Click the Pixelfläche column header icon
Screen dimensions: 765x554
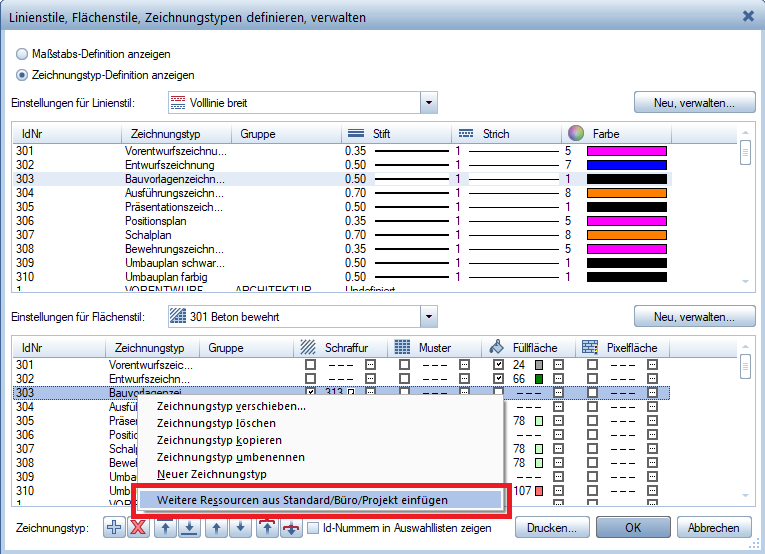[590, 348]
